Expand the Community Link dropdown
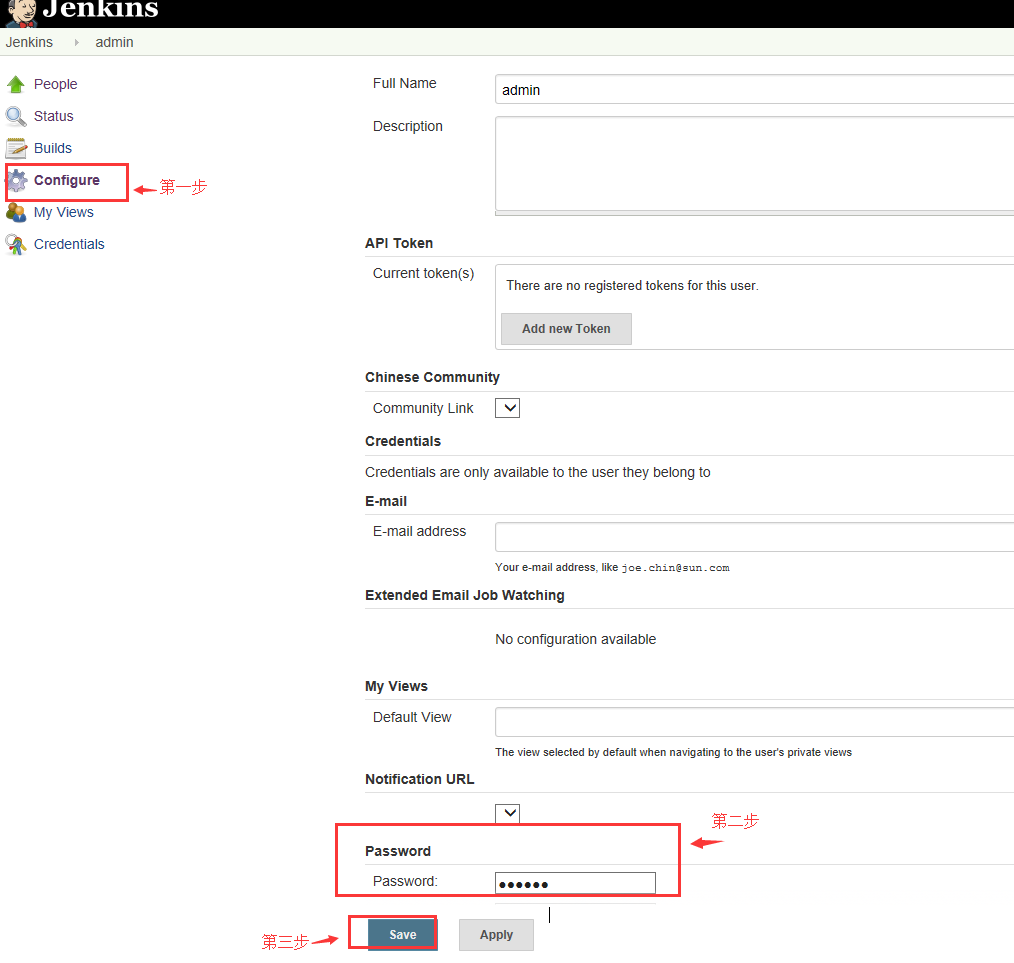Image resolution: width=1014 pixels, height=963 pixels. (508, 408)
